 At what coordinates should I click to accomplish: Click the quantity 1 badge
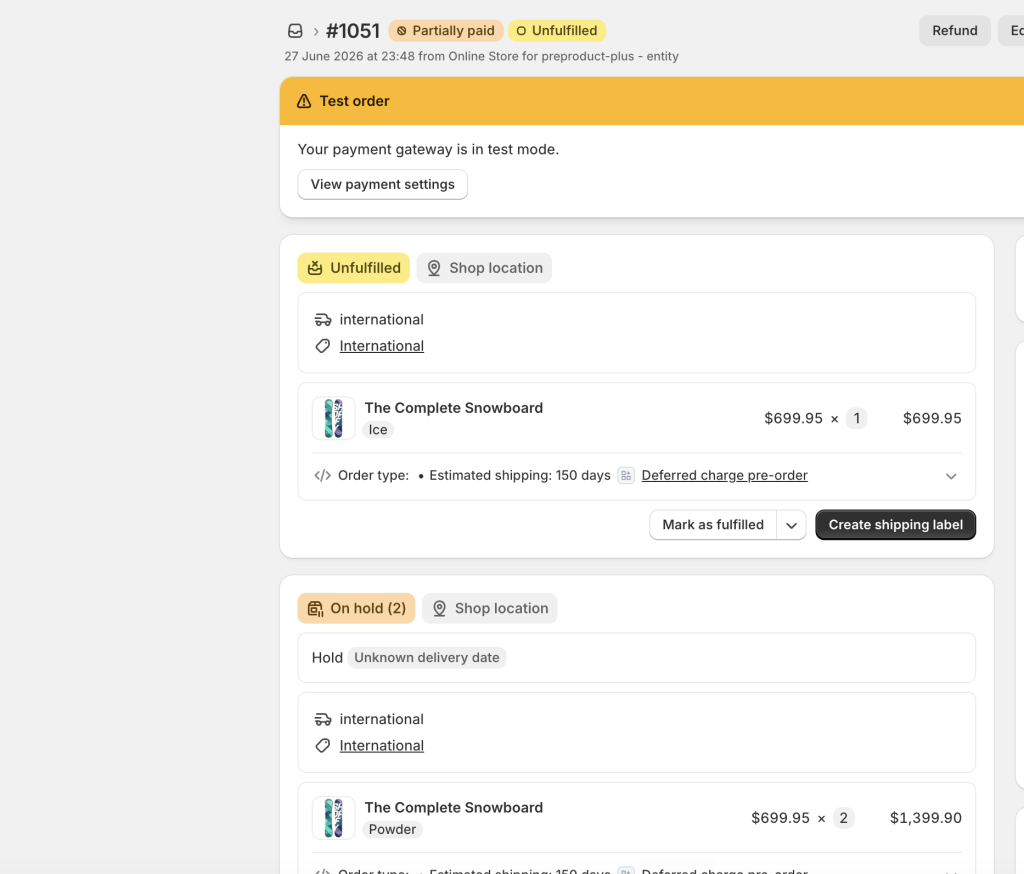pyautogui.click(x=857, y=418)
